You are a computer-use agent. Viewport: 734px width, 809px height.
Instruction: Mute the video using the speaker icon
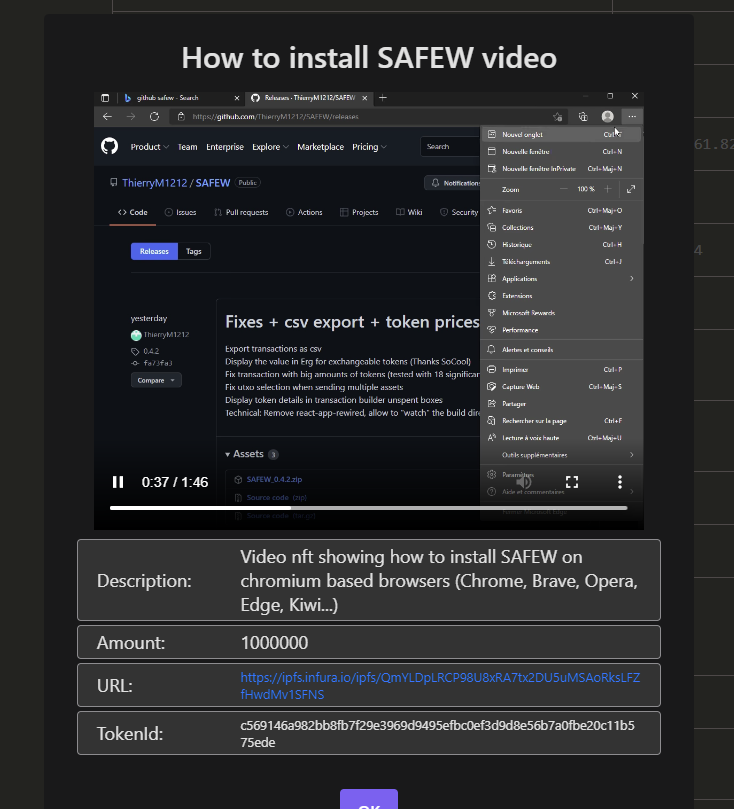click(x=524, y=482)
